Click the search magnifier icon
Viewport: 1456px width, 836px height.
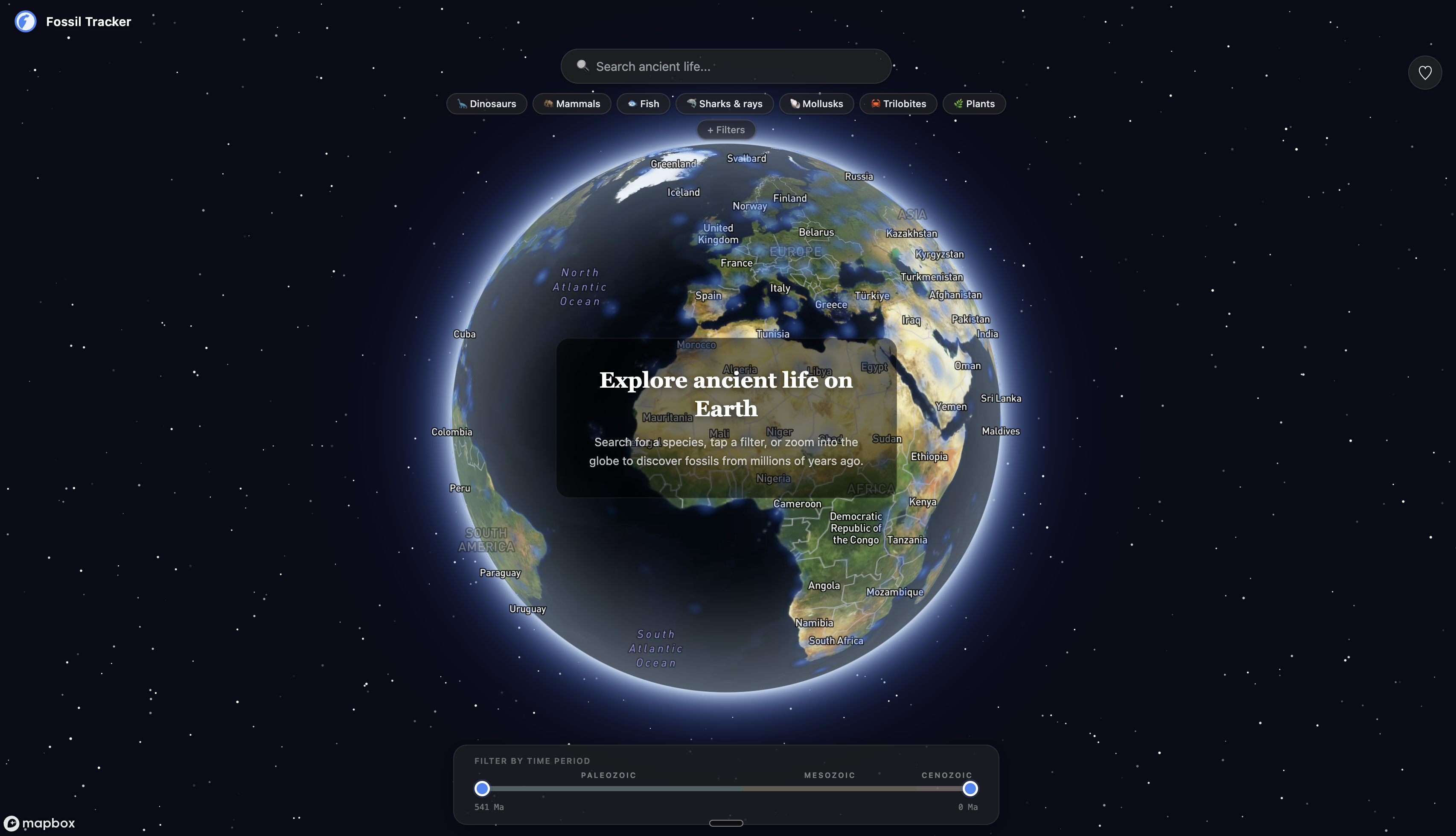point(582,65)
